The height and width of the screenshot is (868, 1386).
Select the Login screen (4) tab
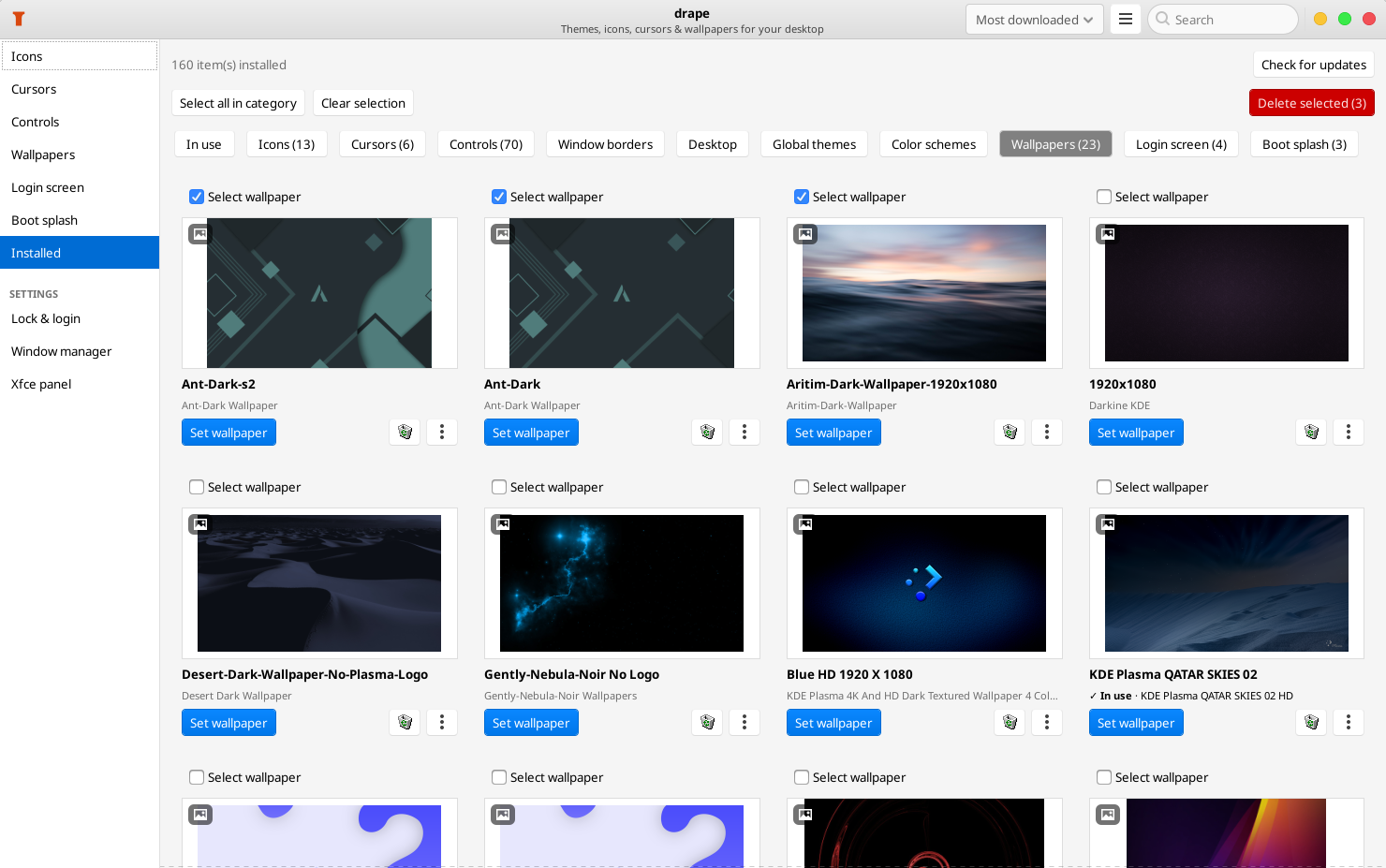(x=1181, y=144)
